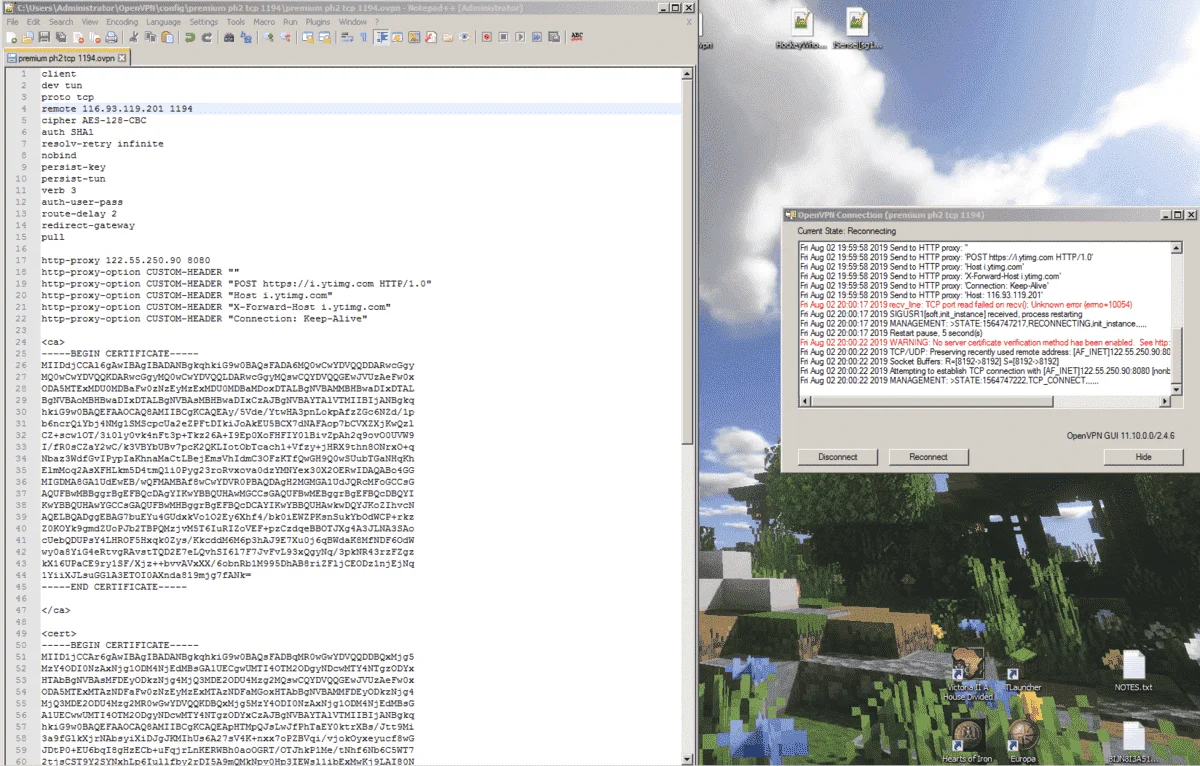
Task: Click the Replace toolbar icon
Action: pos(246,37)
